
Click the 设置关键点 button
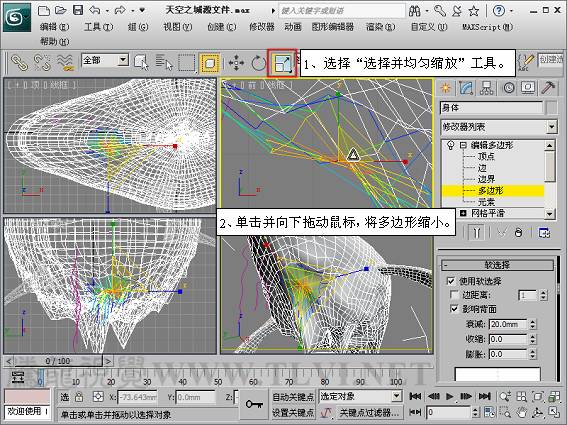coord(293,412)
